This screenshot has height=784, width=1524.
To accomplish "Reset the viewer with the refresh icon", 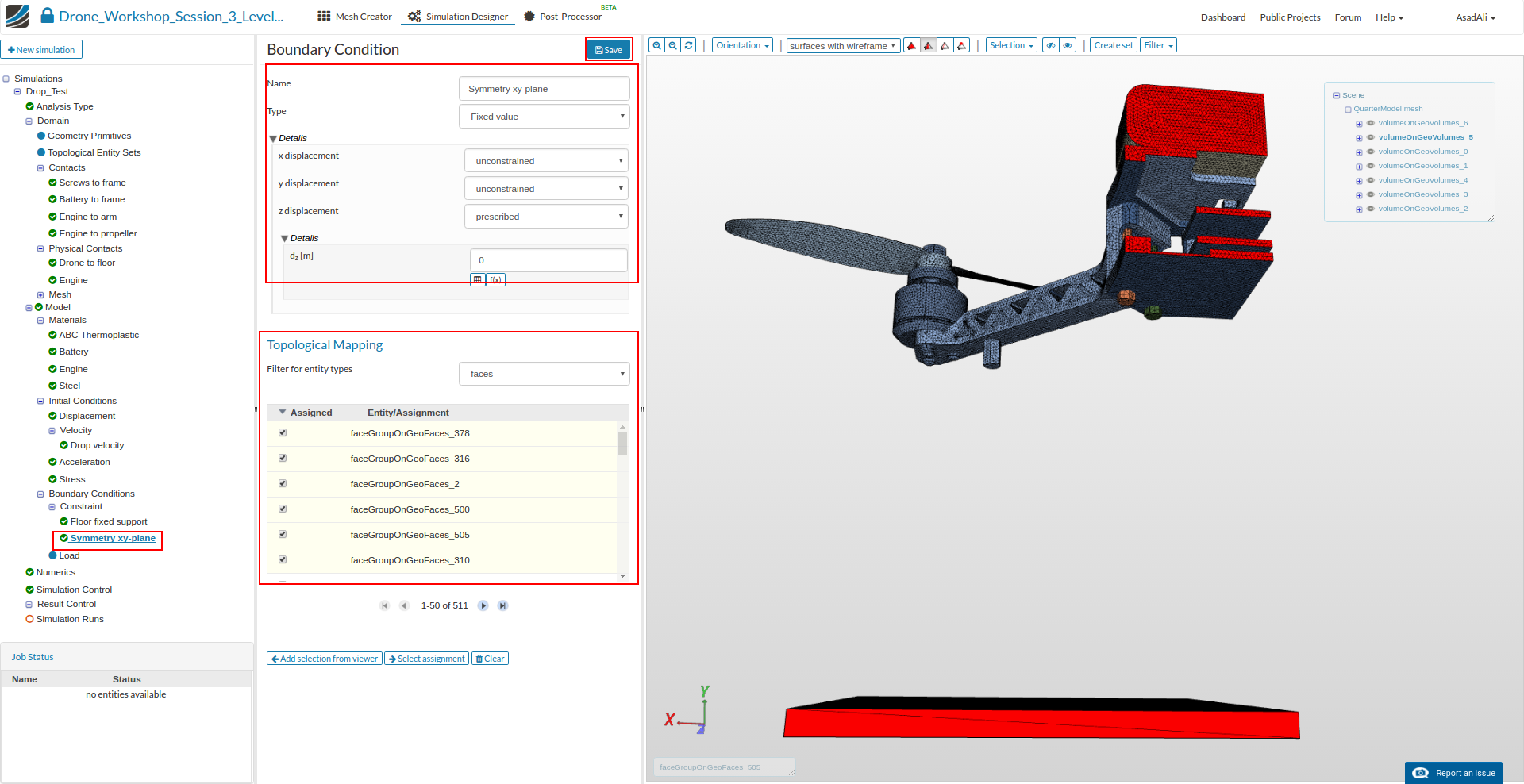I will [688, 45].
